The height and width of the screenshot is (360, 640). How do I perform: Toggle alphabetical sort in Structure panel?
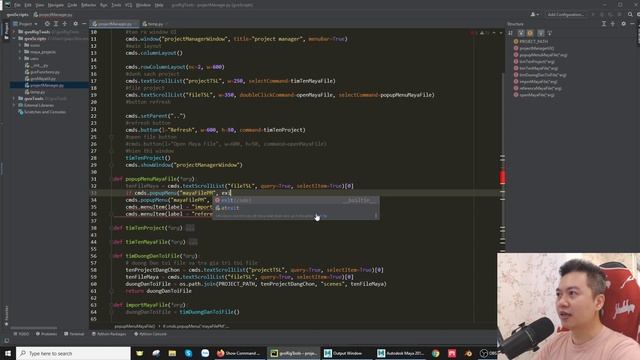pyautogui.click(x=511, y=33)
